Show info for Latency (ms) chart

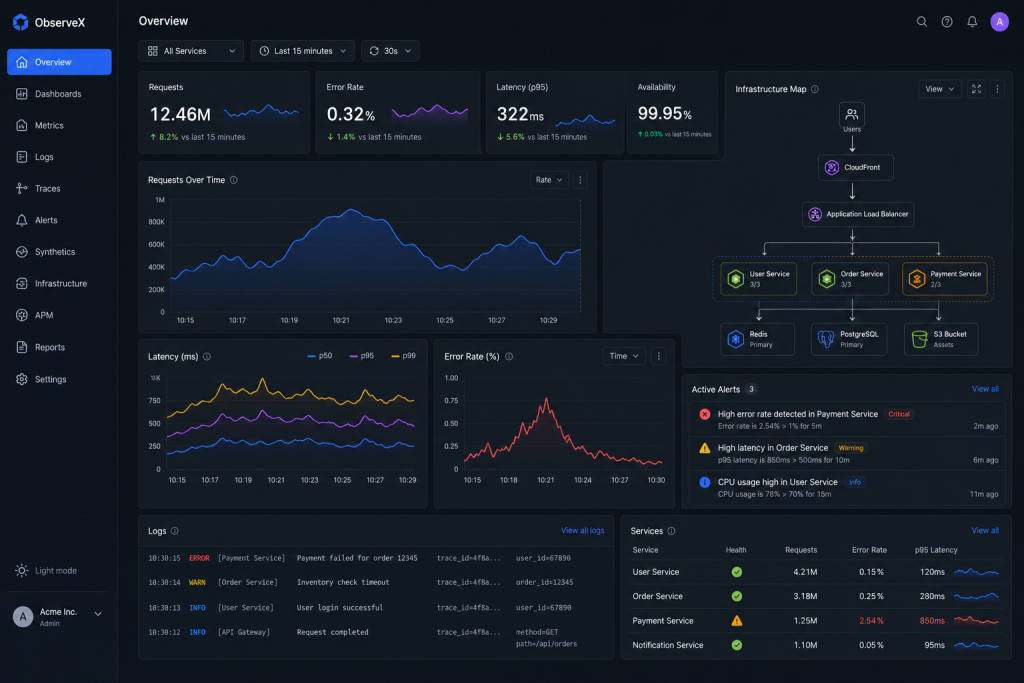point(207,357)
